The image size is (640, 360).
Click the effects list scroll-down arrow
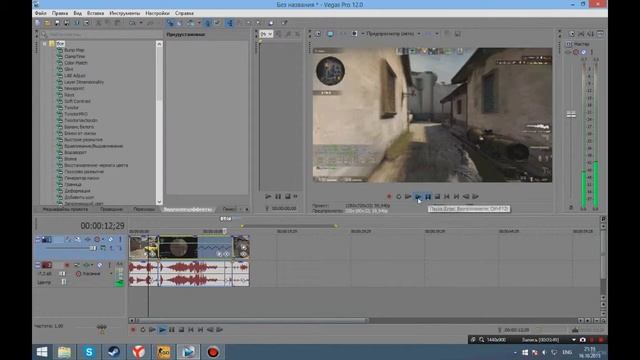click(x=159, y=202)
